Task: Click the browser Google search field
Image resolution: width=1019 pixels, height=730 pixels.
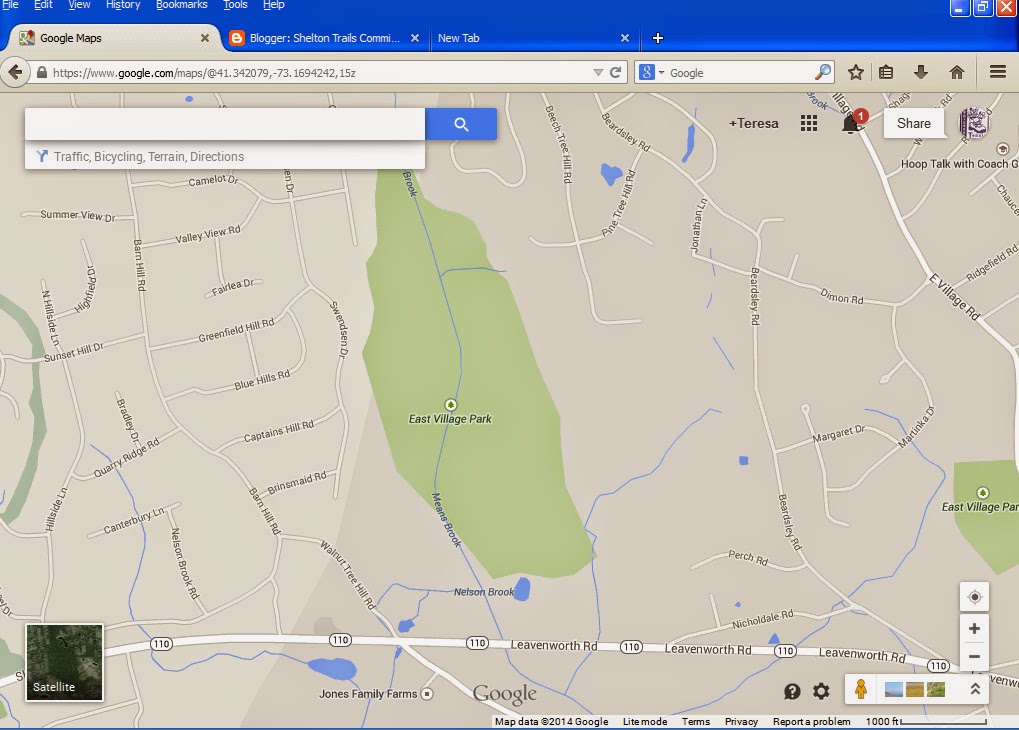Action: (740, 72)
